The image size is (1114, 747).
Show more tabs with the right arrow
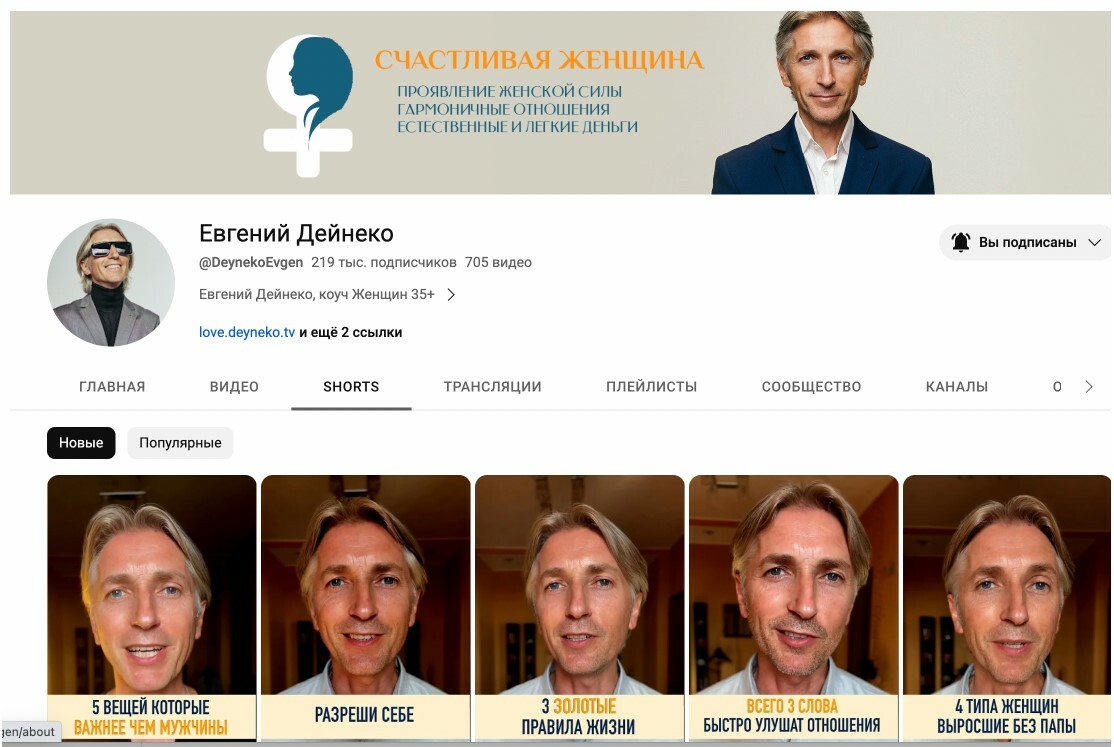1088,387
